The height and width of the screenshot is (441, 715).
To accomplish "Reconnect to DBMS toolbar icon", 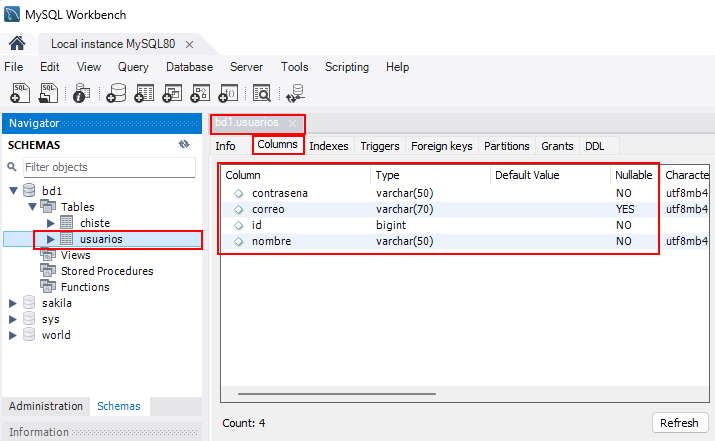I will 295,93.
